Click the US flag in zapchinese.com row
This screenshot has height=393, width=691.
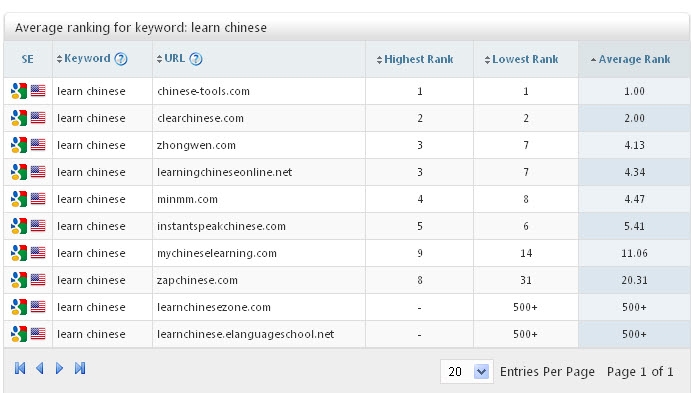point(38,280)
